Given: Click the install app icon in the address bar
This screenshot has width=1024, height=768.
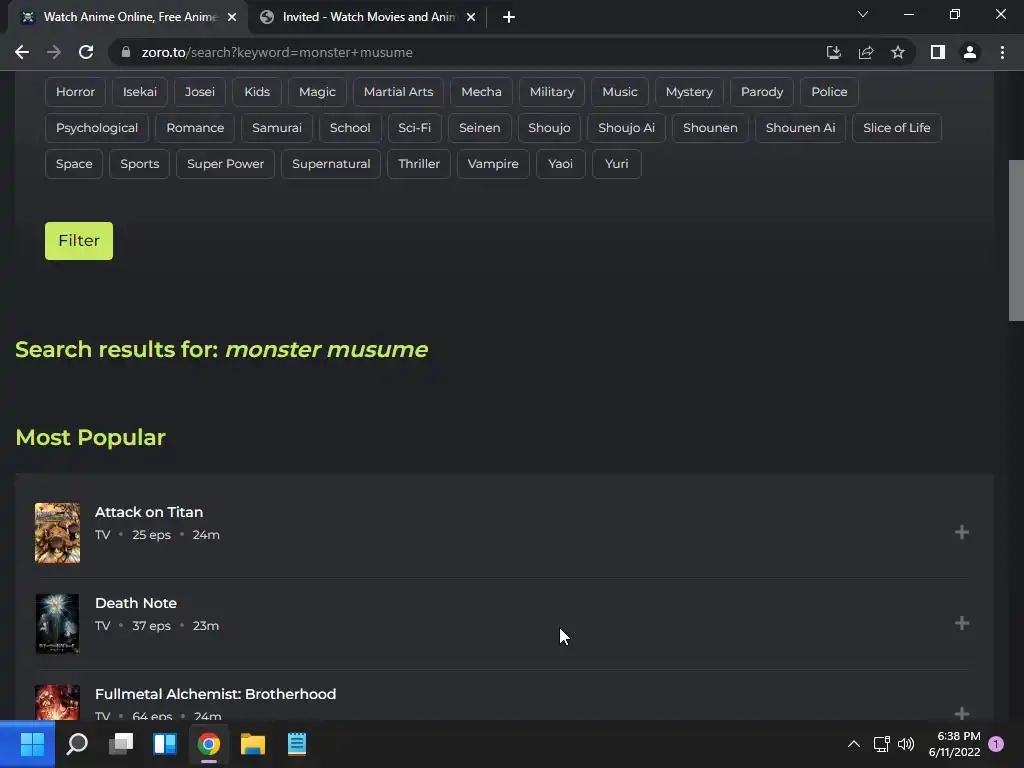Looking at the screenshot, I should click(x=833, y=52).
